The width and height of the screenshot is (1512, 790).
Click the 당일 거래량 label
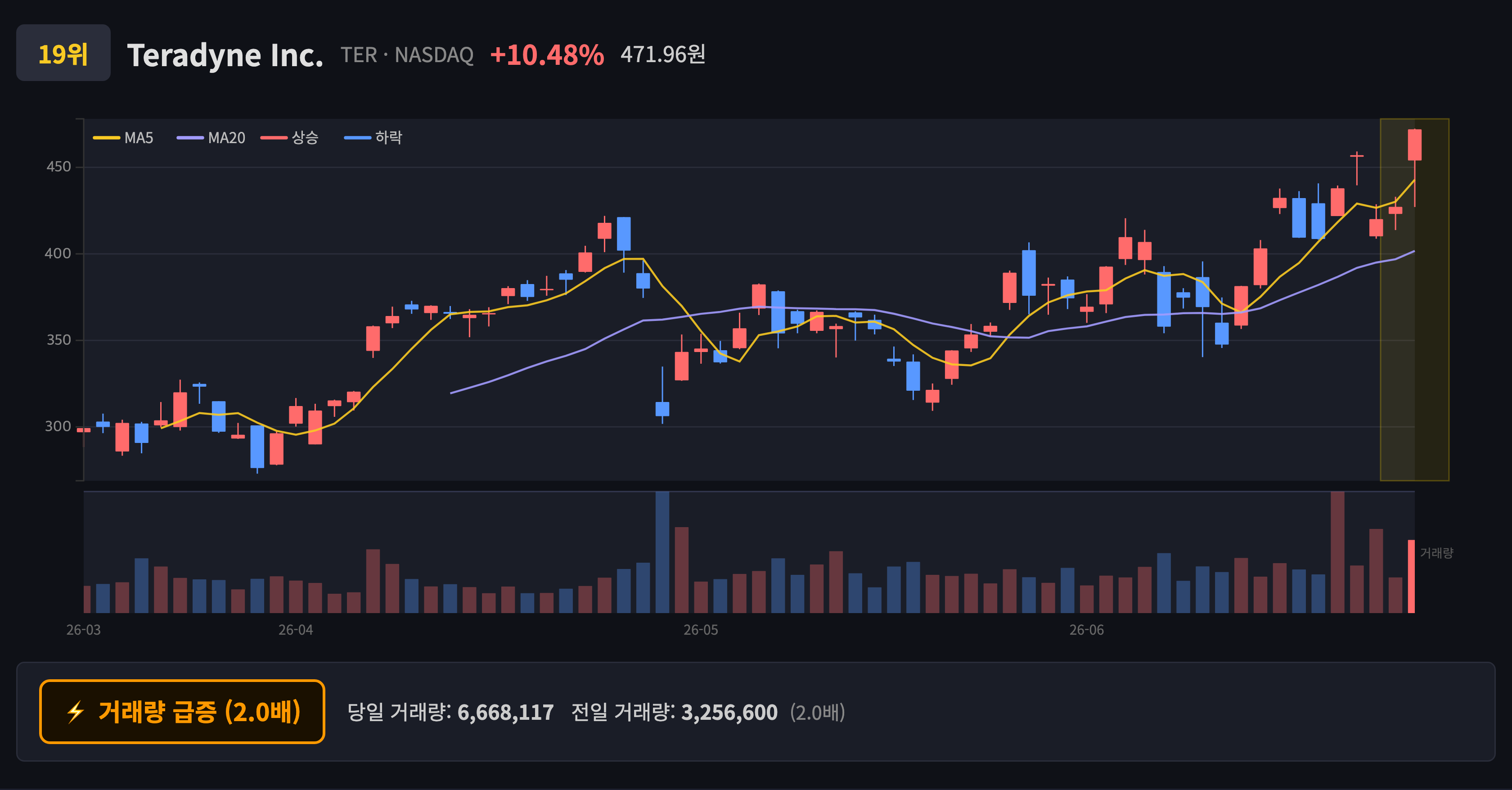point(399,713)
